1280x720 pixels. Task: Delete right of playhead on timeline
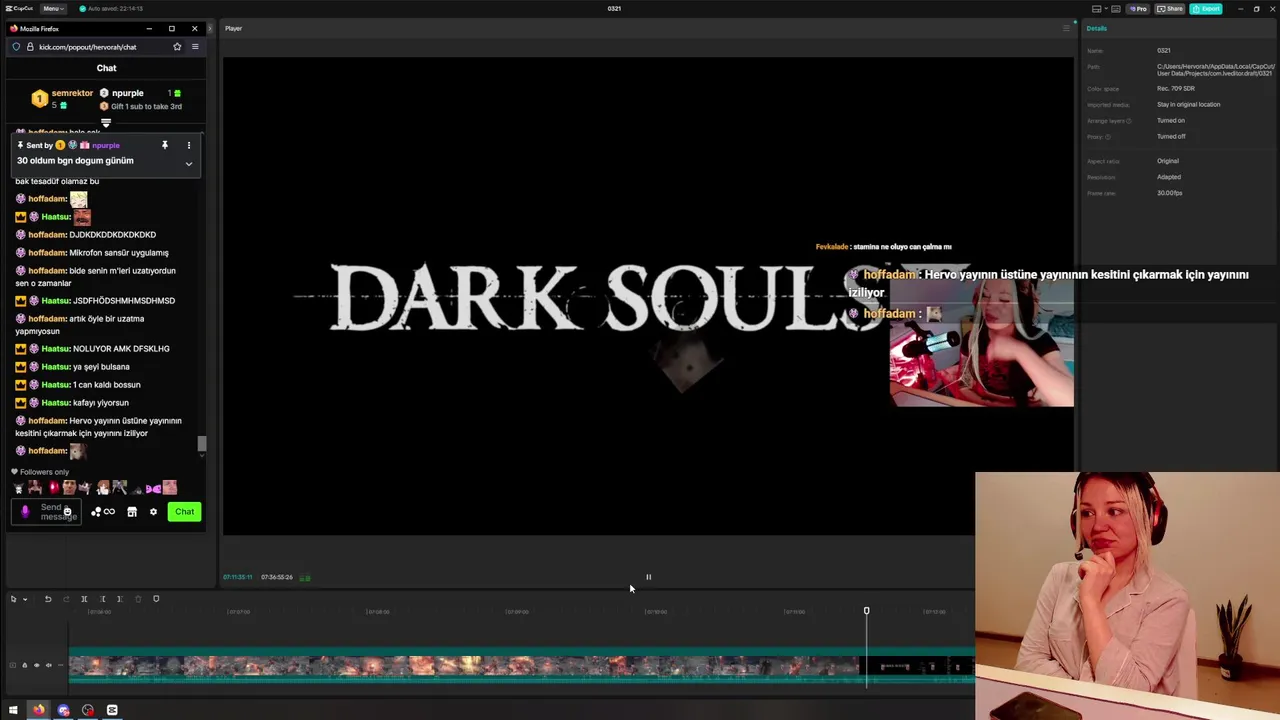[119, 599]
